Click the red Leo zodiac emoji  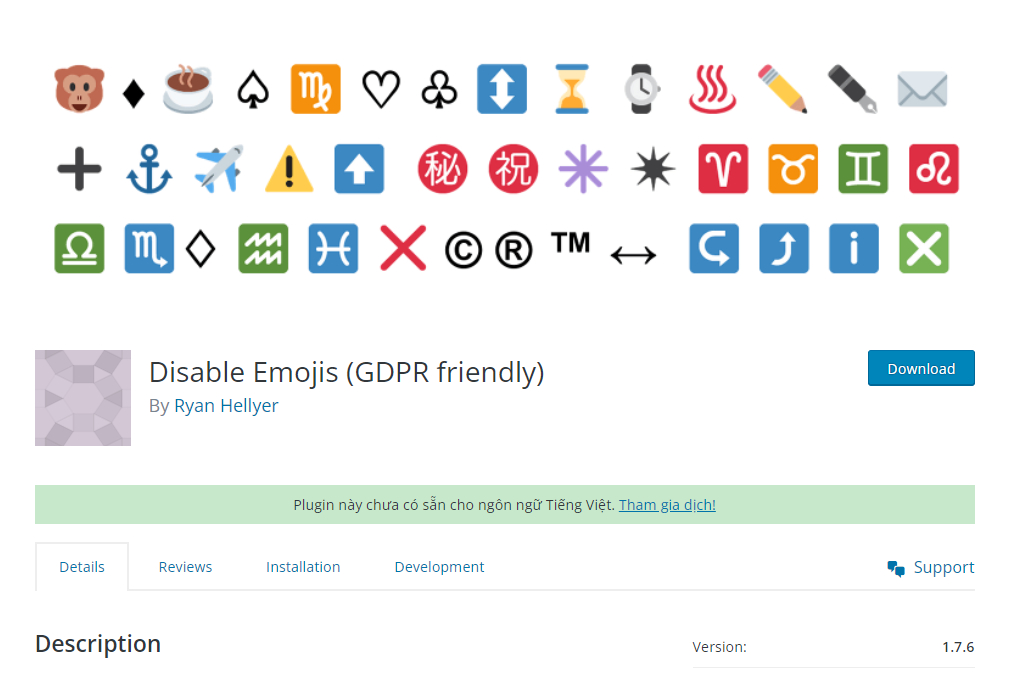click(934, 169)
